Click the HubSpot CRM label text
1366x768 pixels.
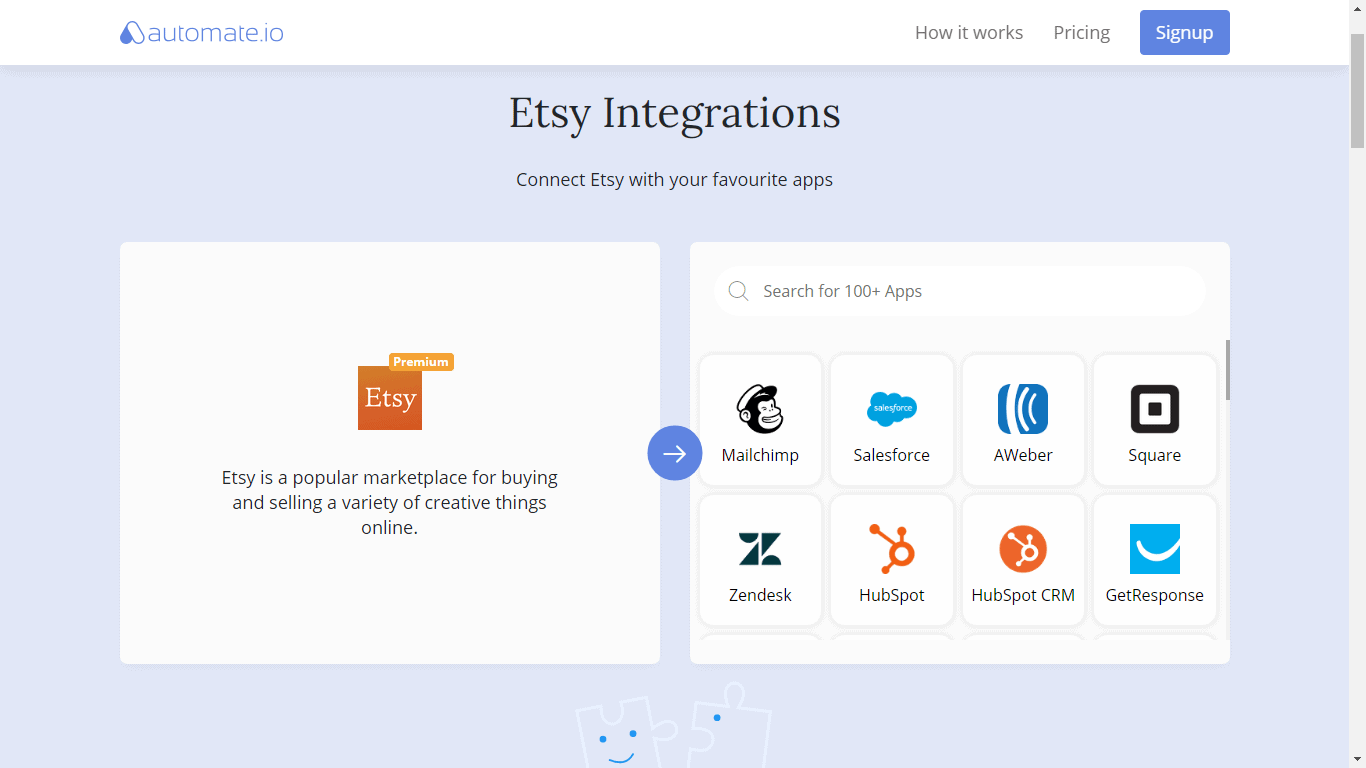pos(1023,595)
